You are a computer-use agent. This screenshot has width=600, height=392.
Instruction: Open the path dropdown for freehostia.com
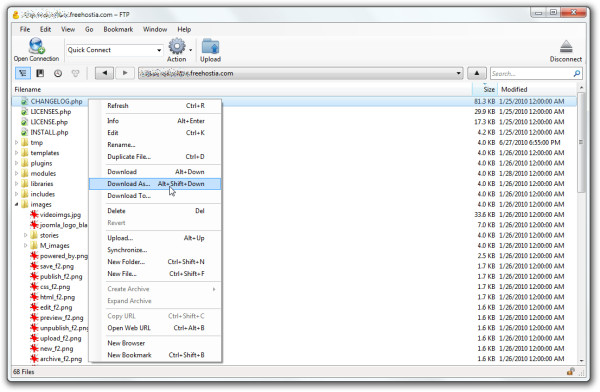coord(458,73)
